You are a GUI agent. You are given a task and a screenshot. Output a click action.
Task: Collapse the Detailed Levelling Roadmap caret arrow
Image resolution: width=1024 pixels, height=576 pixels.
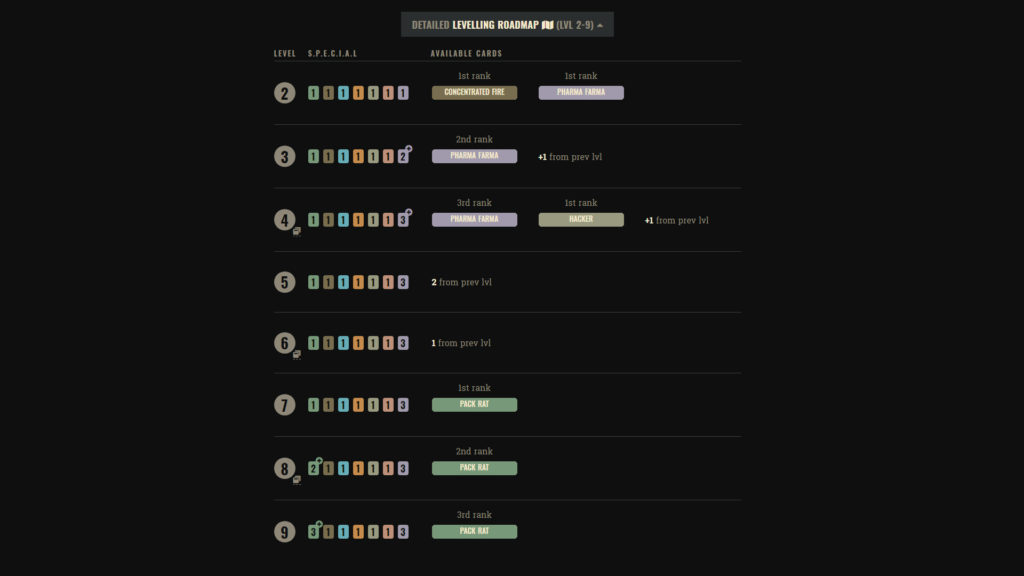[x=600, y=25]
